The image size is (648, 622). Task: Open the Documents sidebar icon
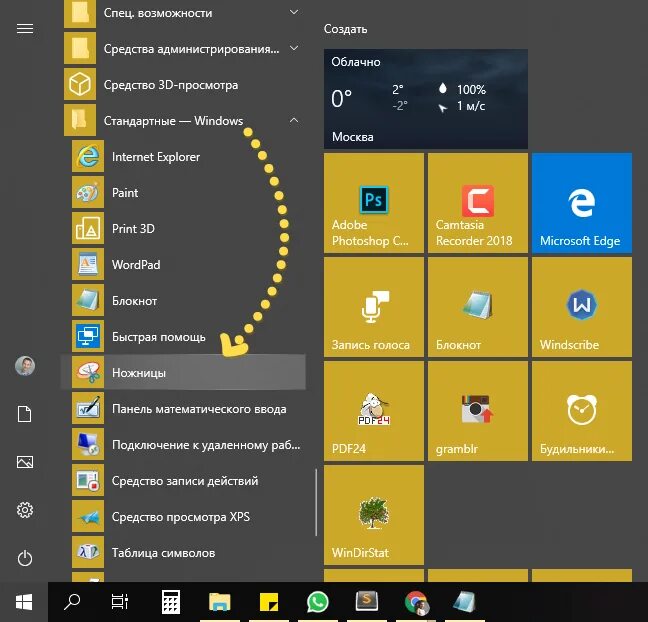(25, 414)
